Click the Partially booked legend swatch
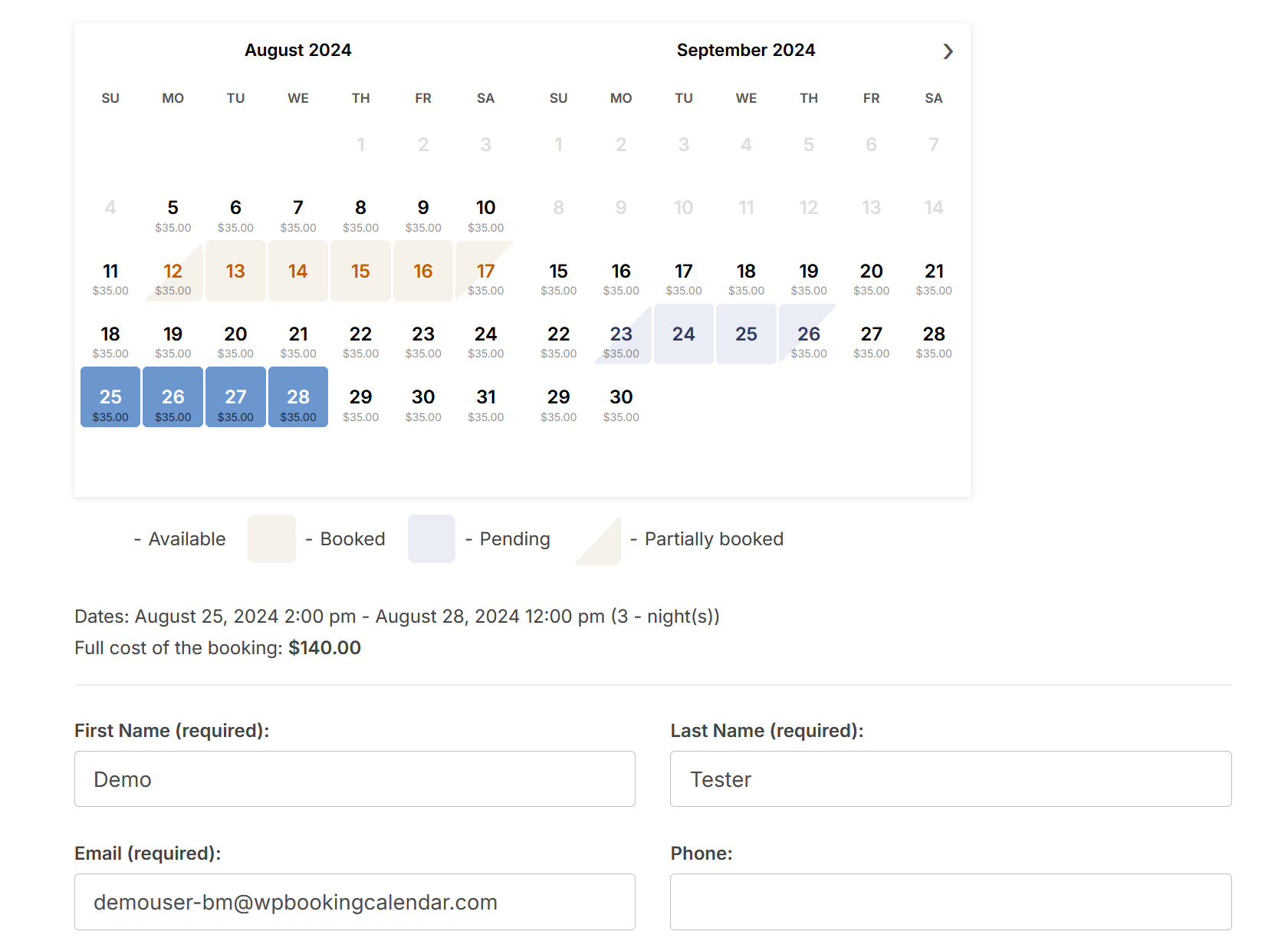The image size is (1288, 951). pos(597,539)
